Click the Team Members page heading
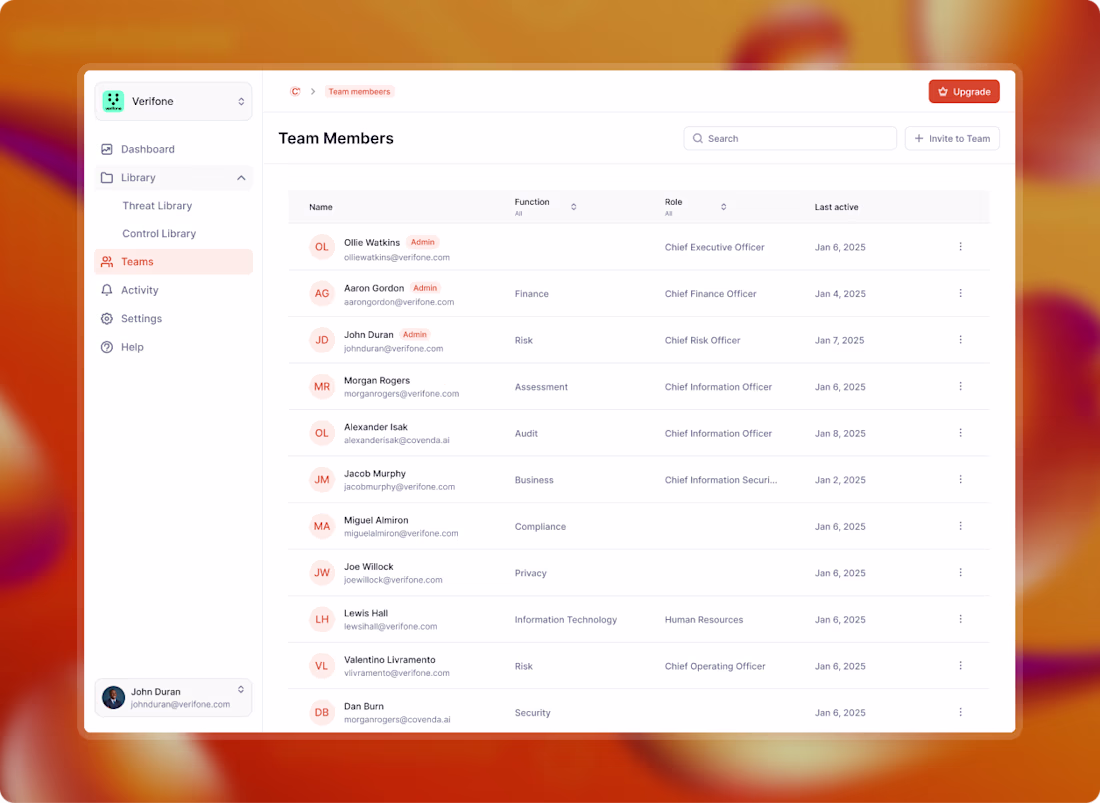The height and width of the screenshot is (803, 1100). [x=336, y=138]
